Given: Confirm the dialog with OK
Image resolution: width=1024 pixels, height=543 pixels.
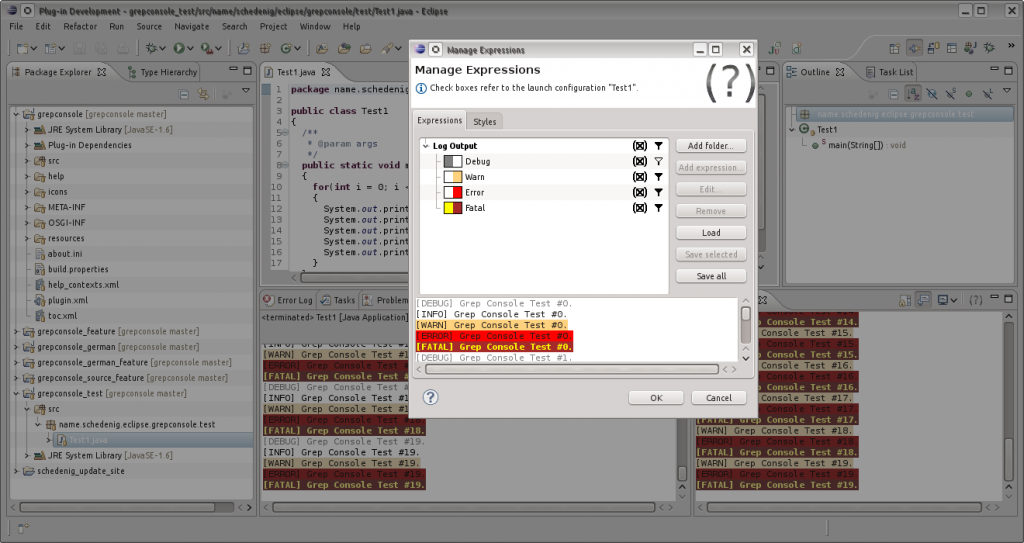Looking at the screenshot, I should click(656, 397).
